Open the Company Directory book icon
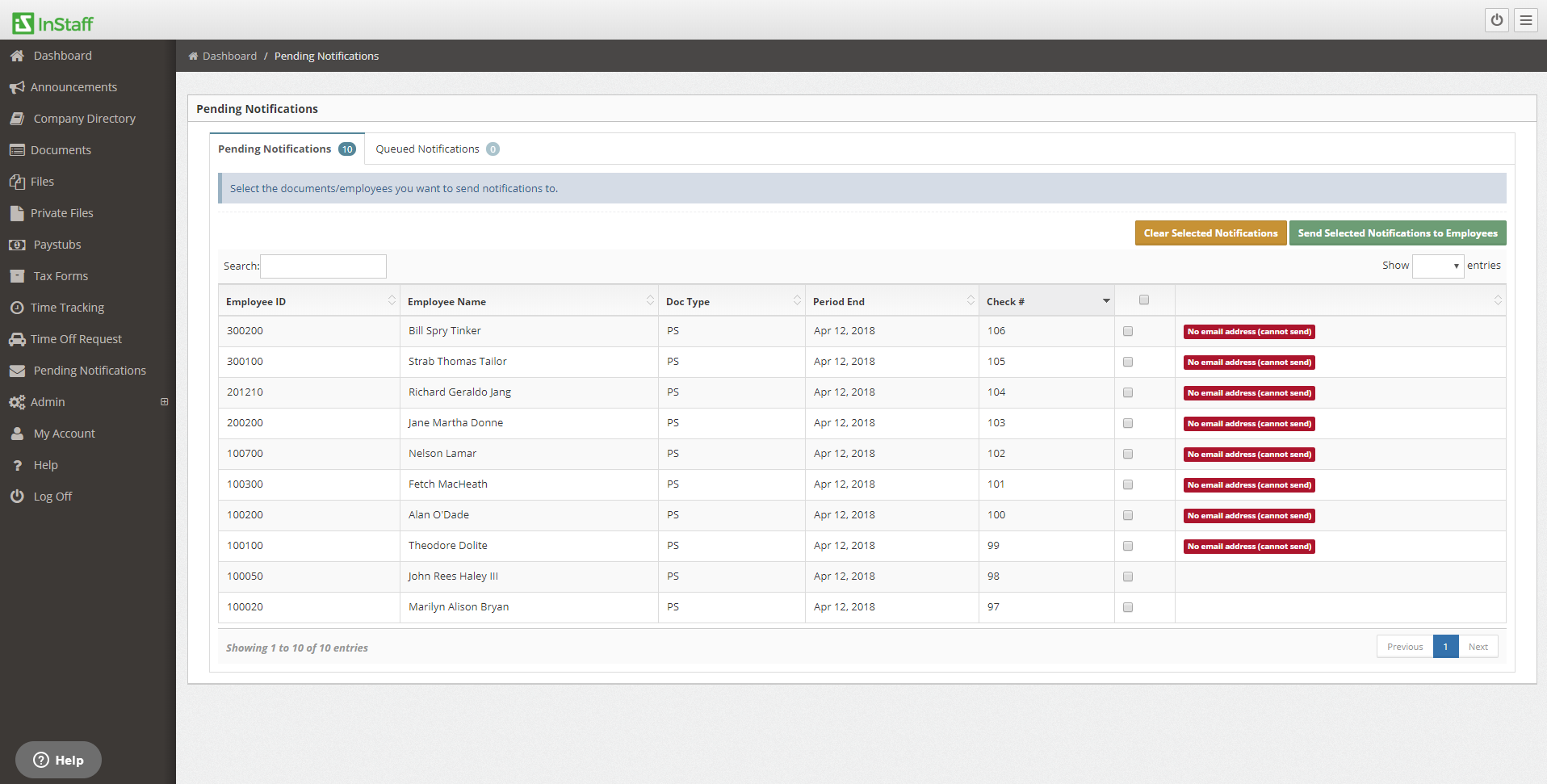 pos(18,118)
